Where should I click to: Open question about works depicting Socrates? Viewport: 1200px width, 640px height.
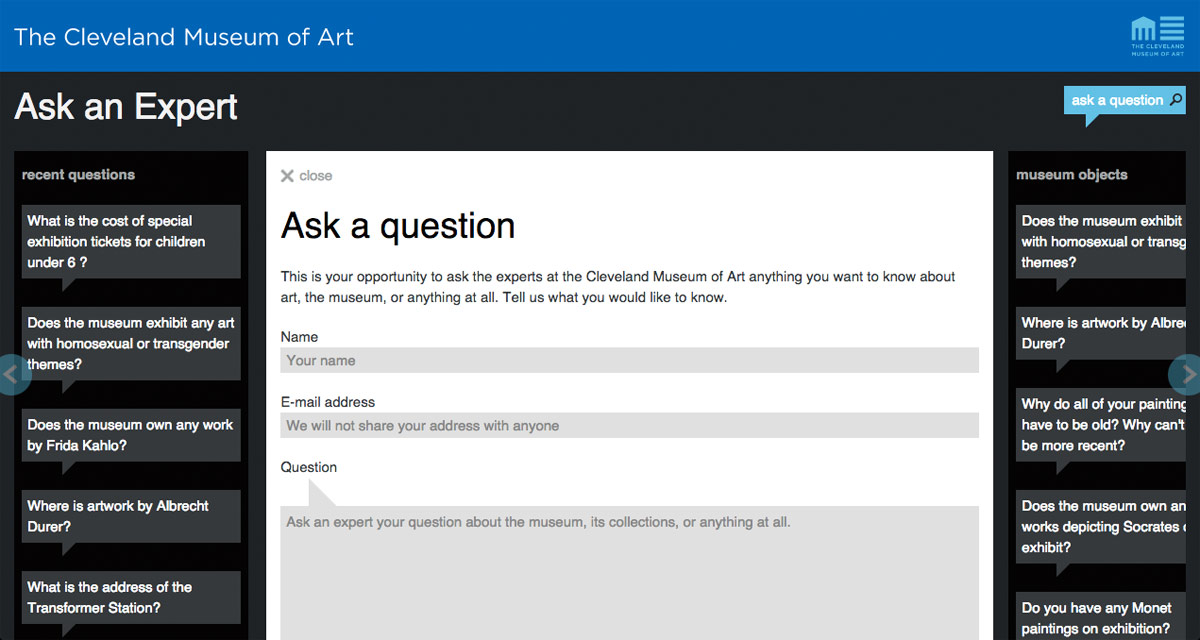point(1101,526)
